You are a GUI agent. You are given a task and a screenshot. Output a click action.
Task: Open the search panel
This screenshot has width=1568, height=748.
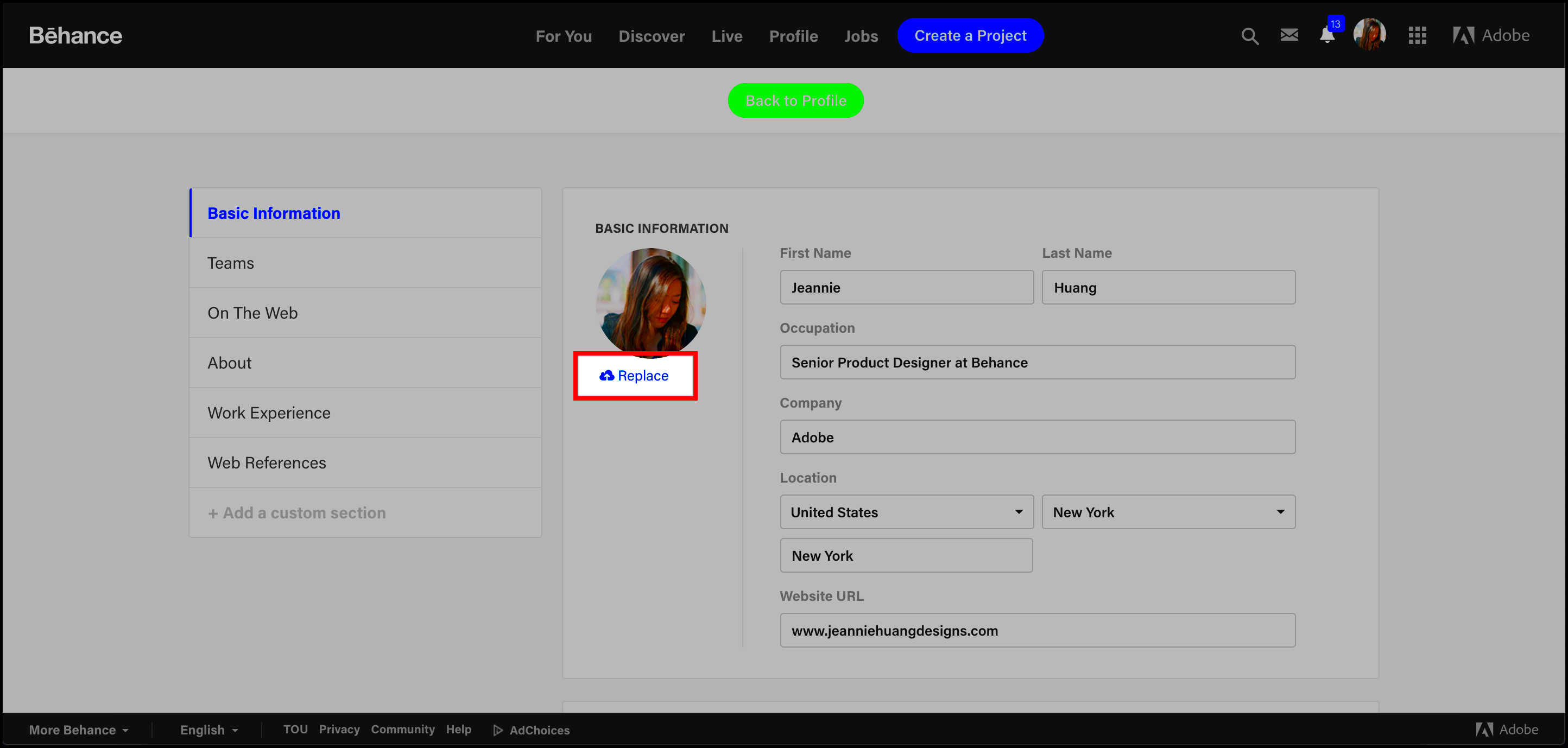pyautogui.click(x=1249, y=35)
